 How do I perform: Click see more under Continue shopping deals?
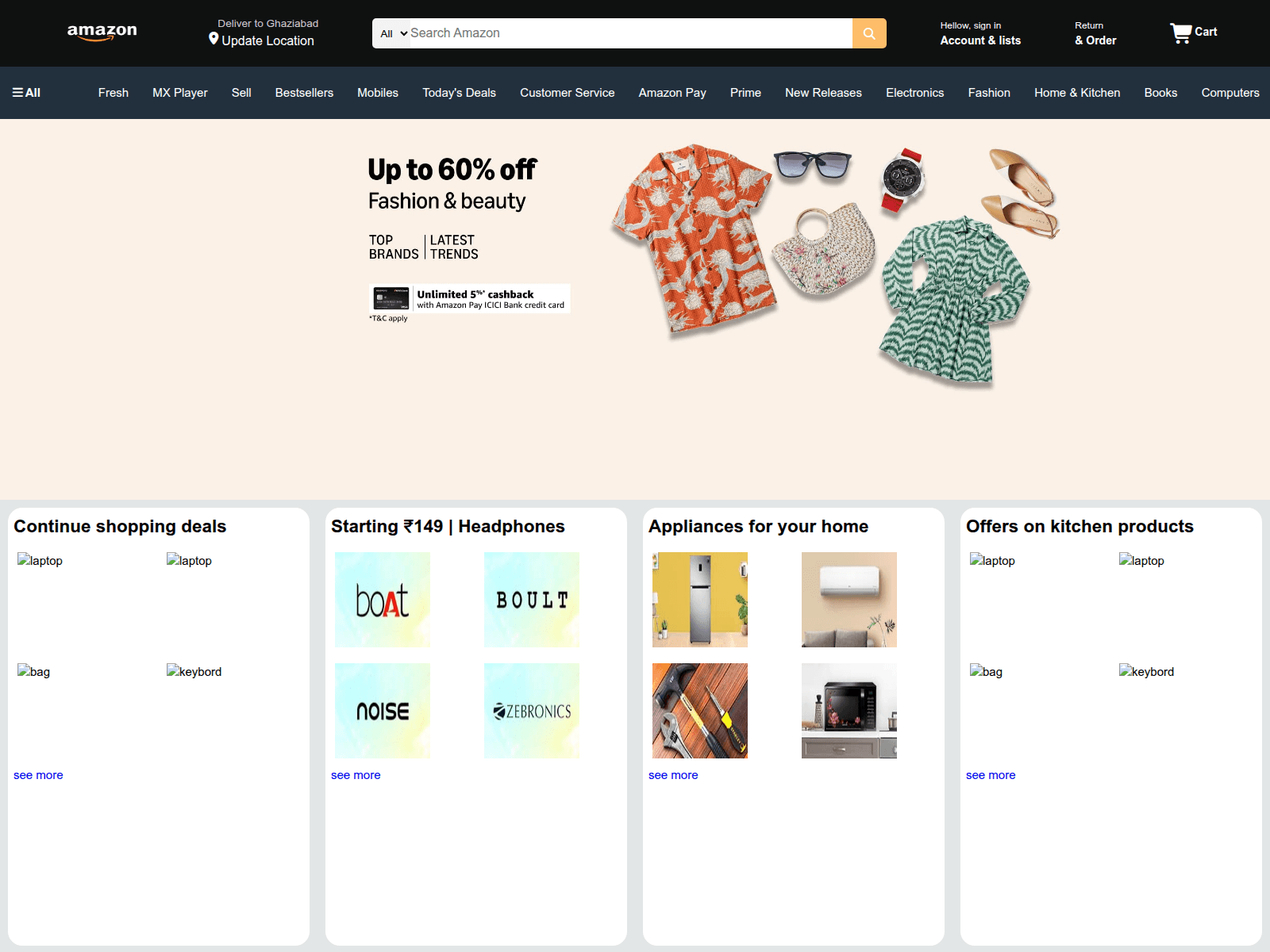pyautogui.click(x=38, y=775)
